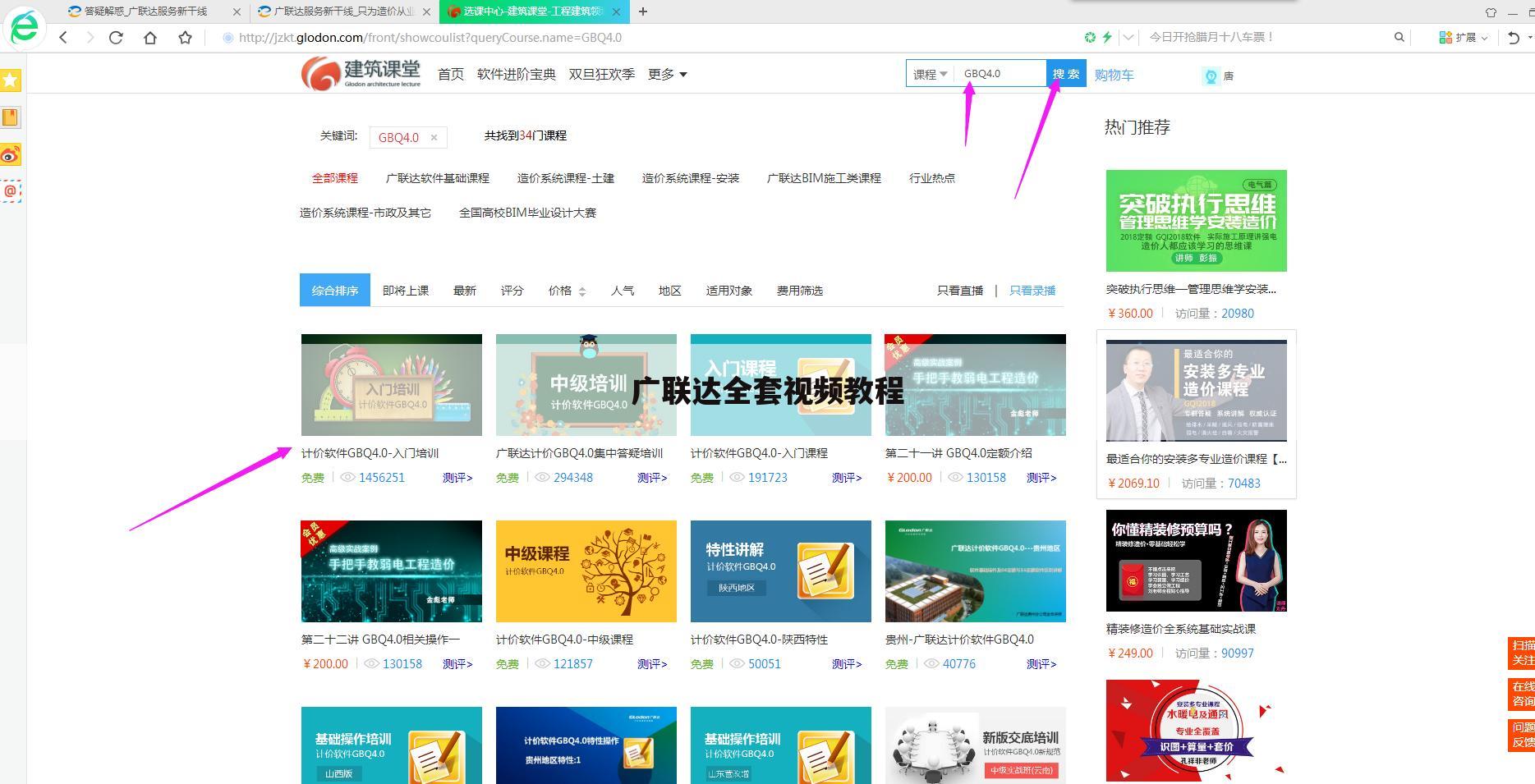Expand the 适用对象 filter
The width and height of the screenshot is (1535, 784).
(x=728, y=291)
